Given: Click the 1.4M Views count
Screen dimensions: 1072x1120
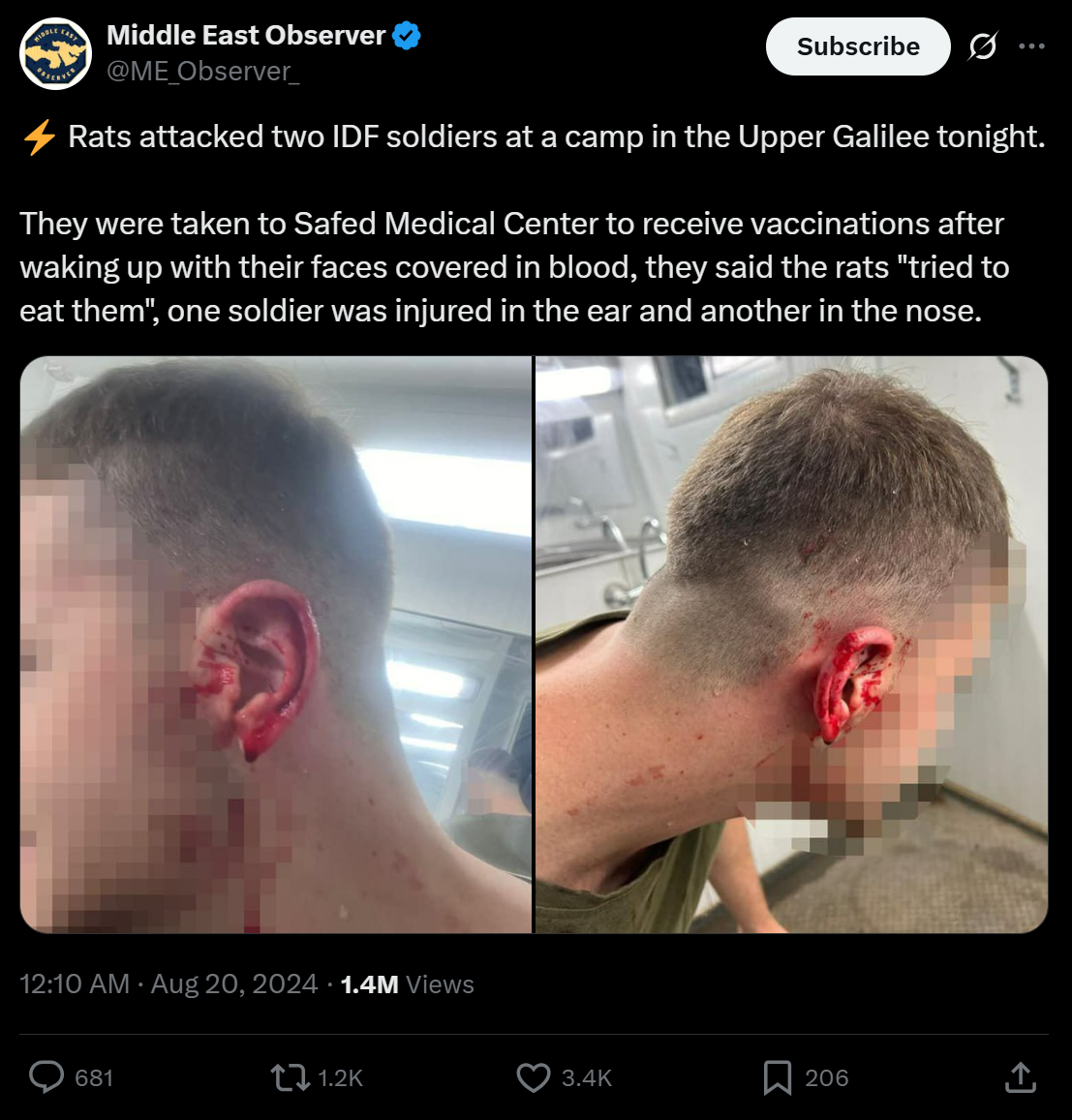Looking at the screenshot, I should pos(408,984).
